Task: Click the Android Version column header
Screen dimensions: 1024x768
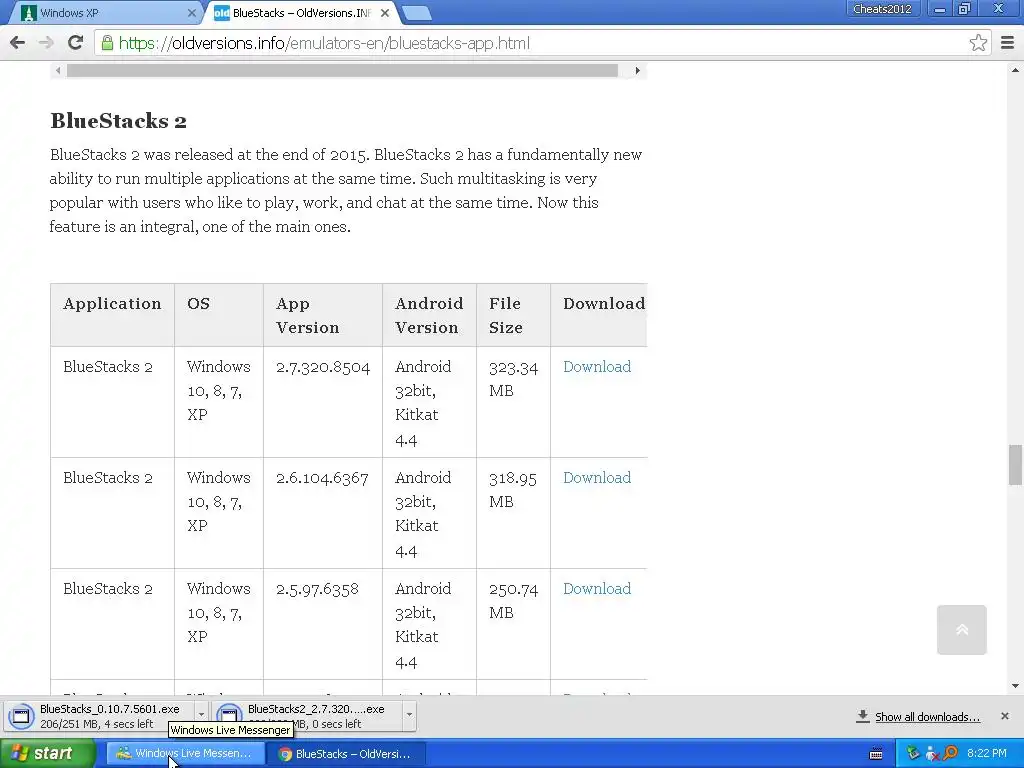Action: [429, 315]
